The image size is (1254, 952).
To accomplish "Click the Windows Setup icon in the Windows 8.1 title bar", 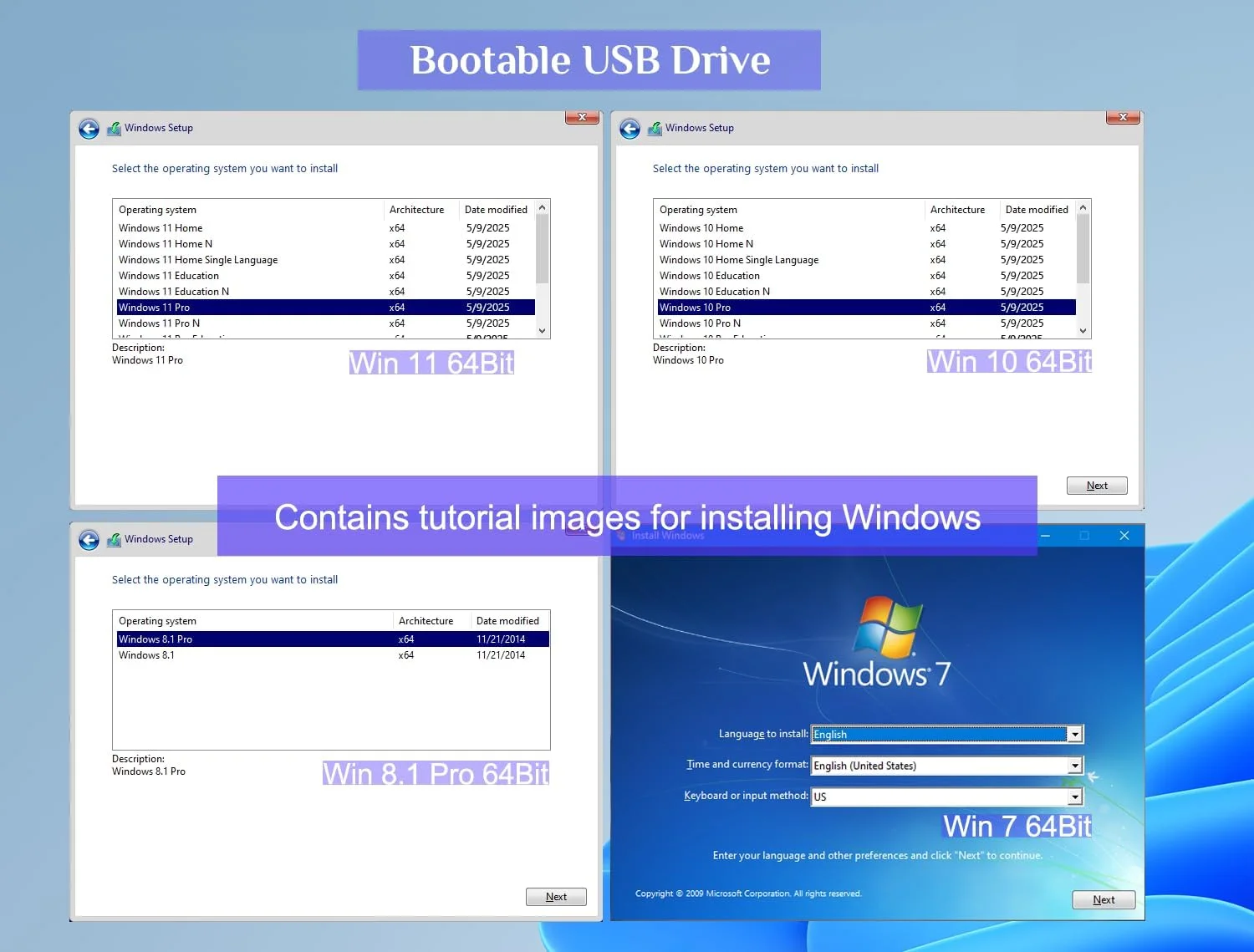I will (x=115, y=539).
